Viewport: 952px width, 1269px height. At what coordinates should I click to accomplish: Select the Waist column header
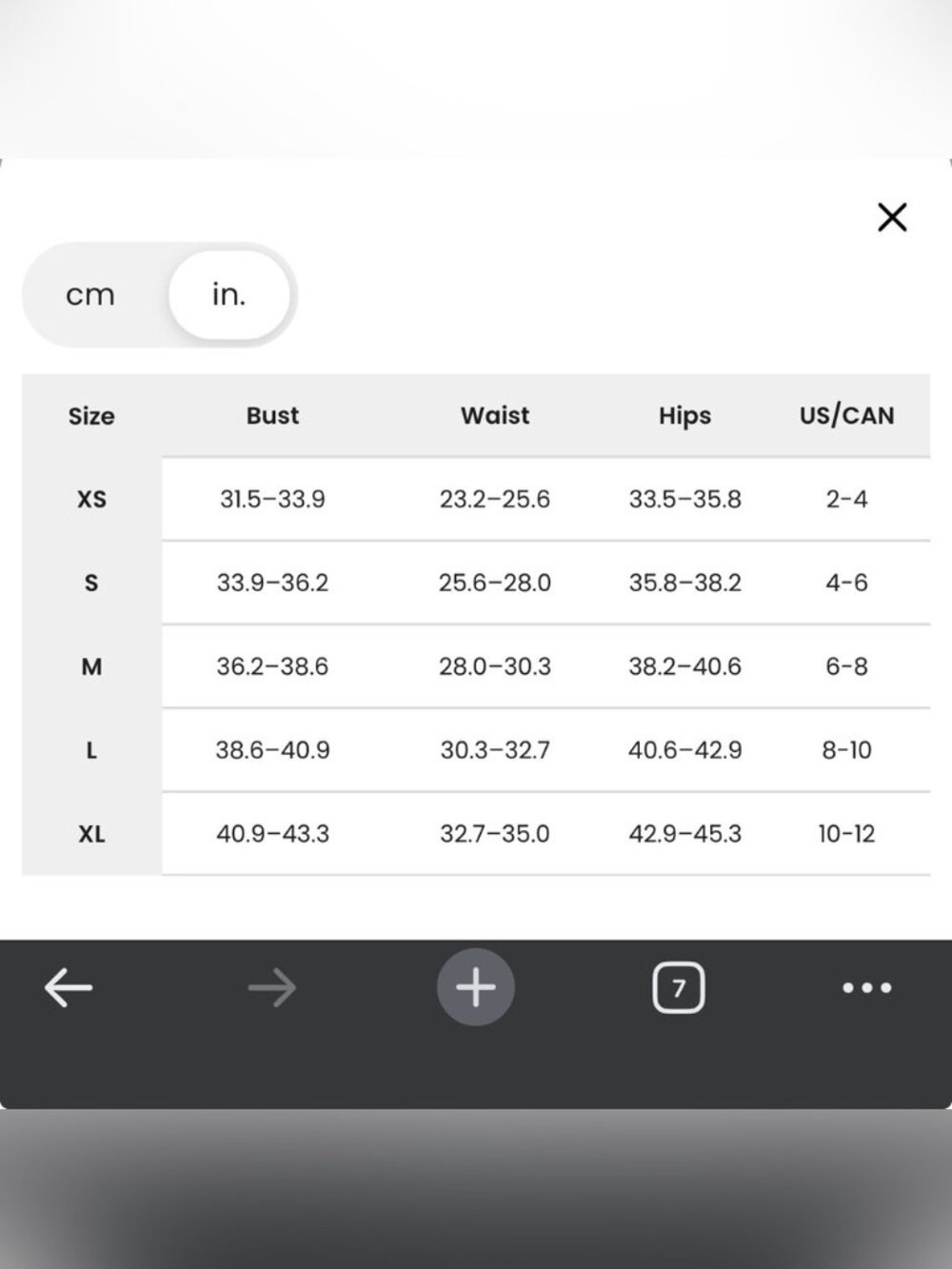[x=495, y=415]
